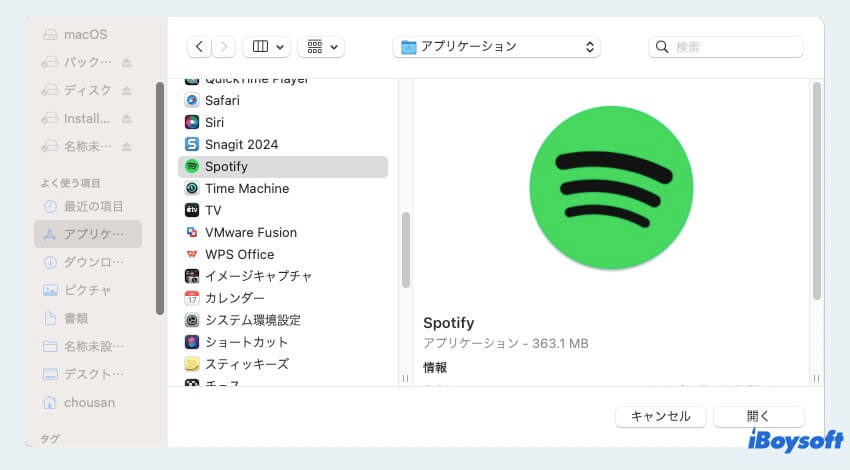Viewport: 850px width, 470px height.
Task: Open the column view mode dropdown
Action: click(x=266, y=47)
